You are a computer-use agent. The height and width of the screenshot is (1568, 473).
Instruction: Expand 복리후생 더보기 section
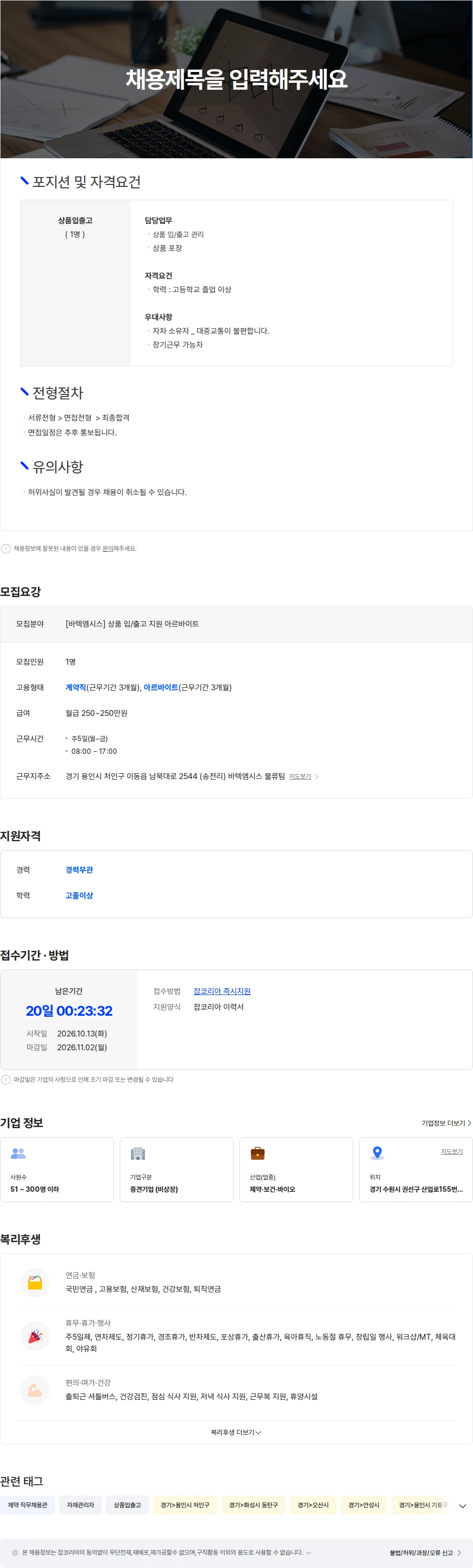click(236, 1432)
